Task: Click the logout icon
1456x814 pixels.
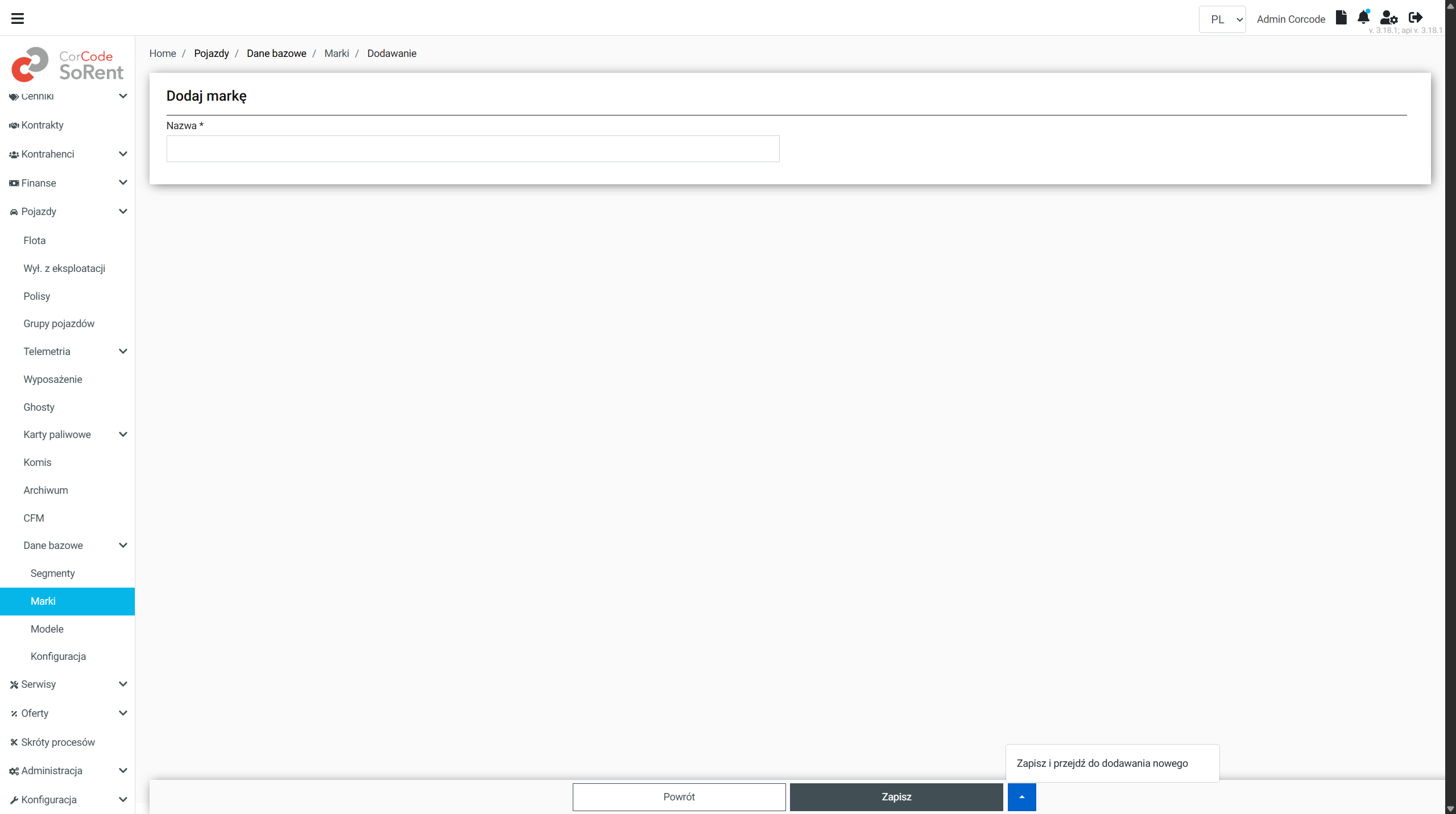Action: (1416, 18)
